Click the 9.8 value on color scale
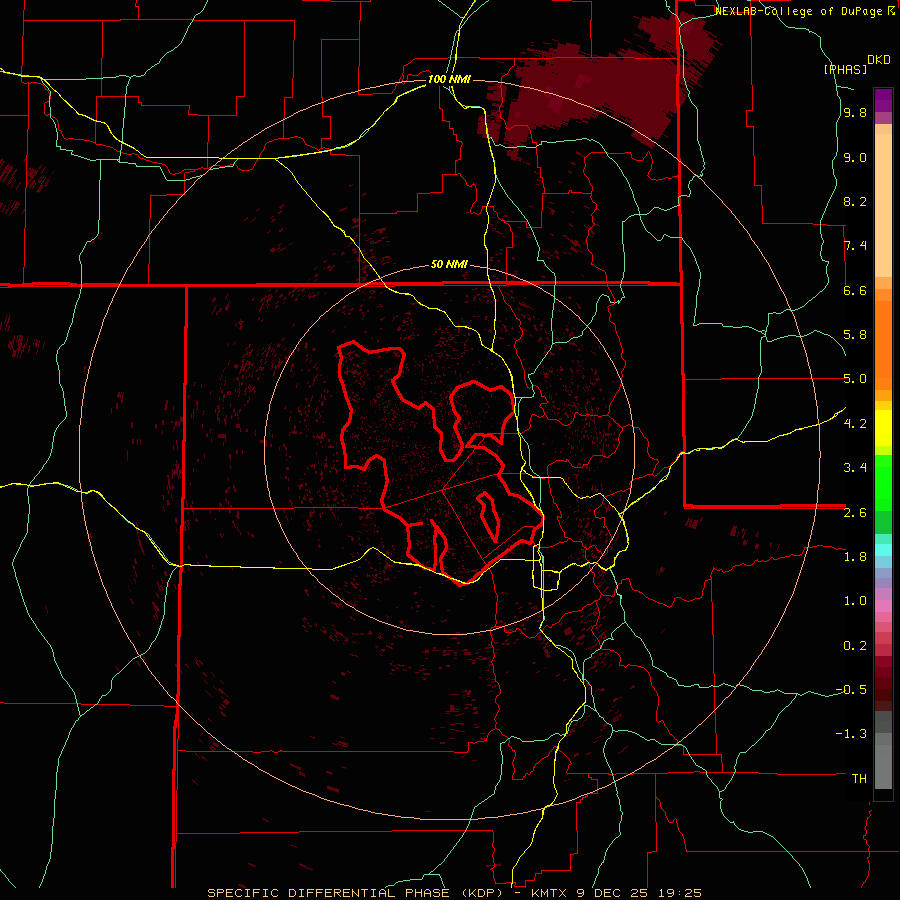 click(855, 112)
